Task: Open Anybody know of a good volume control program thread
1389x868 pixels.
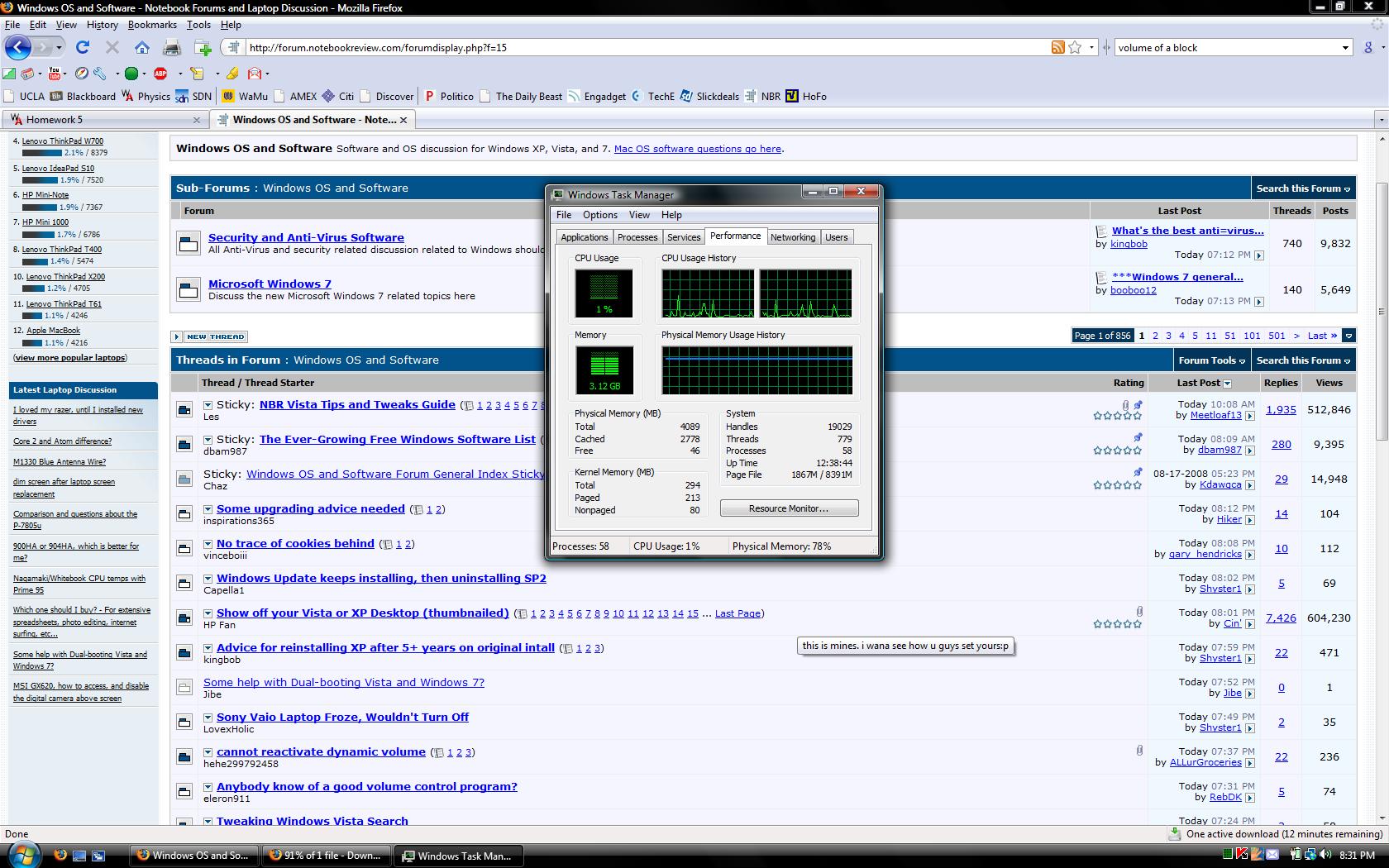Action: (366, 786)
